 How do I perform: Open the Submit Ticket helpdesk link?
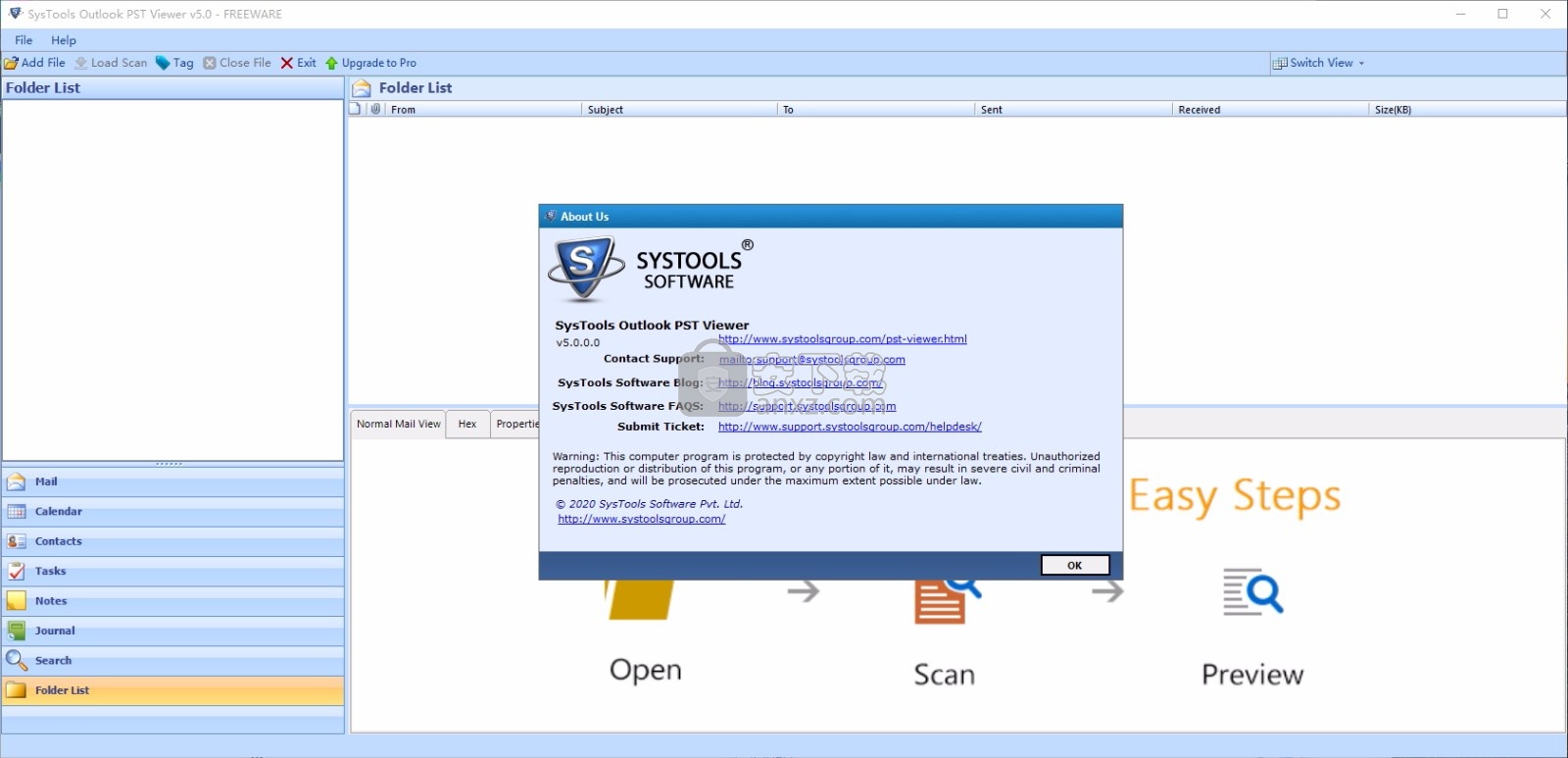tap(850, 427)
